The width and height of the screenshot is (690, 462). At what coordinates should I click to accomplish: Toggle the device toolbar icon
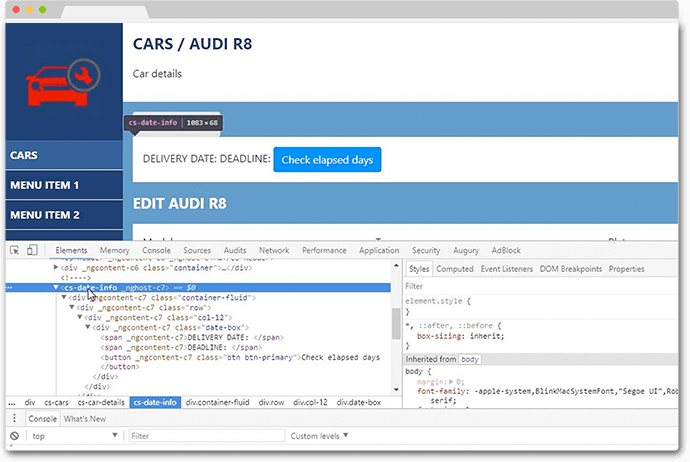tap(32, 250)
